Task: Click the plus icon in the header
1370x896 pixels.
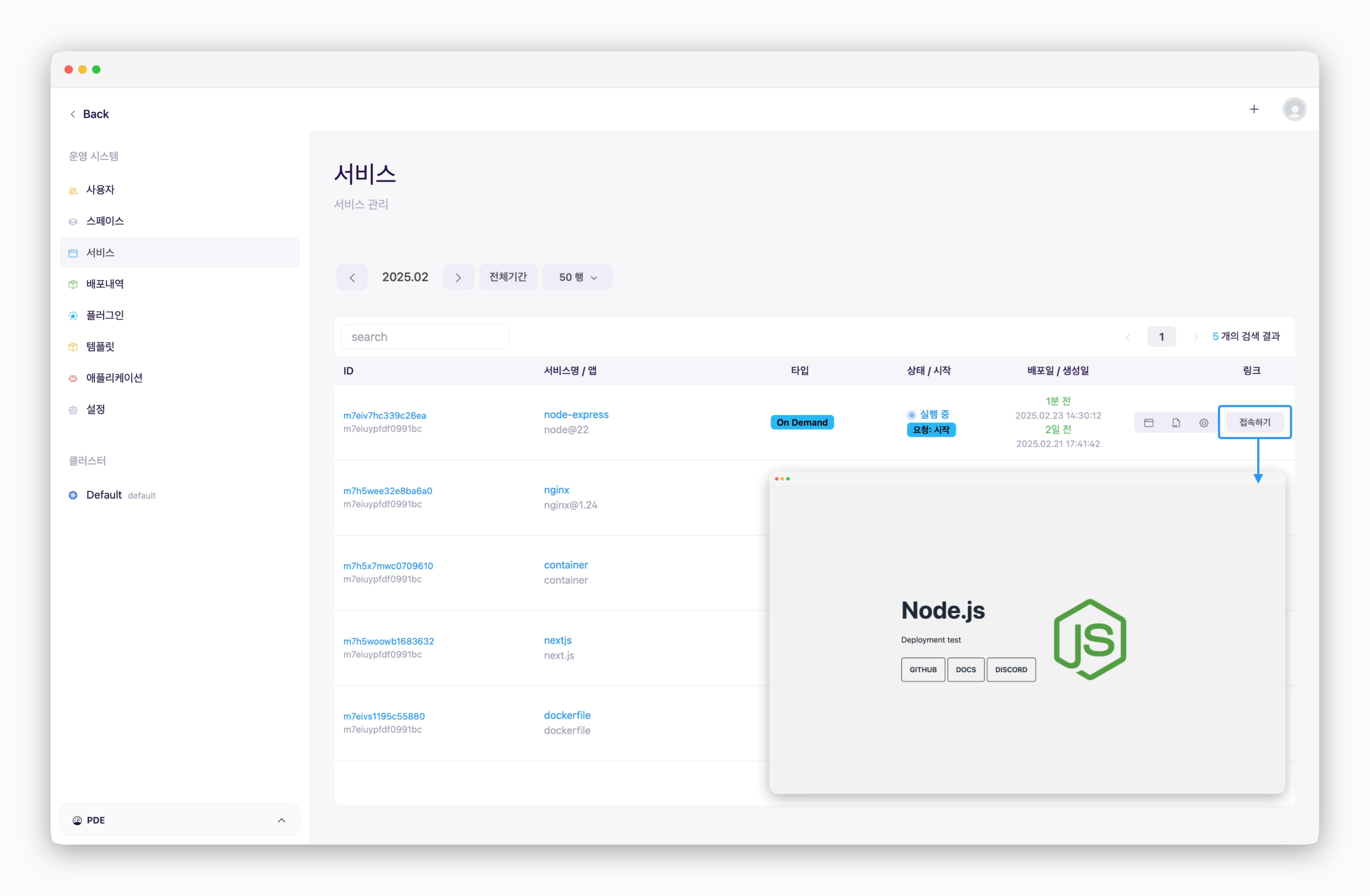Action: tap(1254, 110)
